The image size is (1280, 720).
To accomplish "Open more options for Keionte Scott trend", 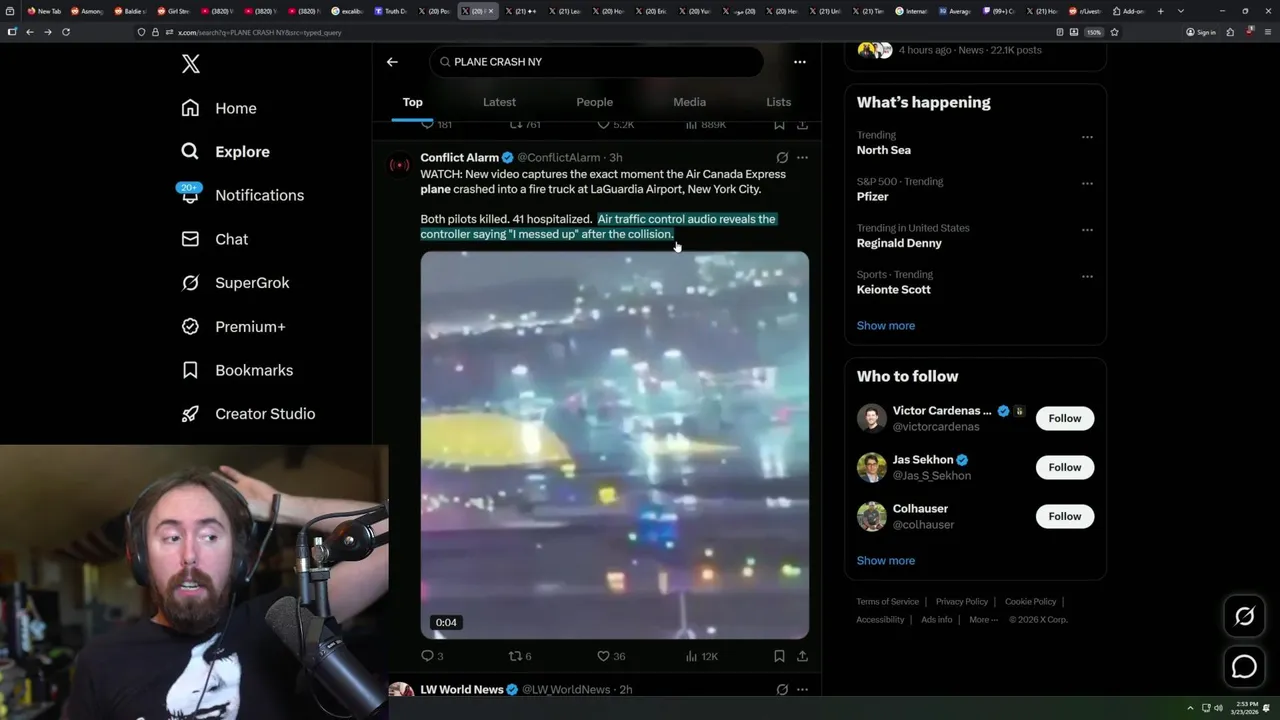I will coord(1087,276).
